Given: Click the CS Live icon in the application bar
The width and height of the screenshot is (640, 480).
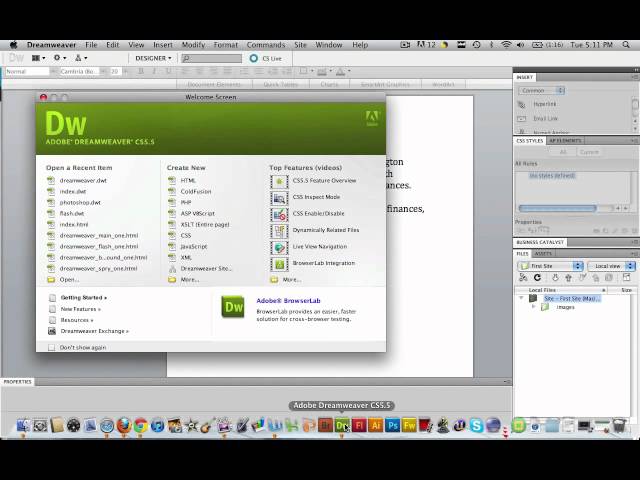Looking at the screenshot, I should tap(253, 58).
